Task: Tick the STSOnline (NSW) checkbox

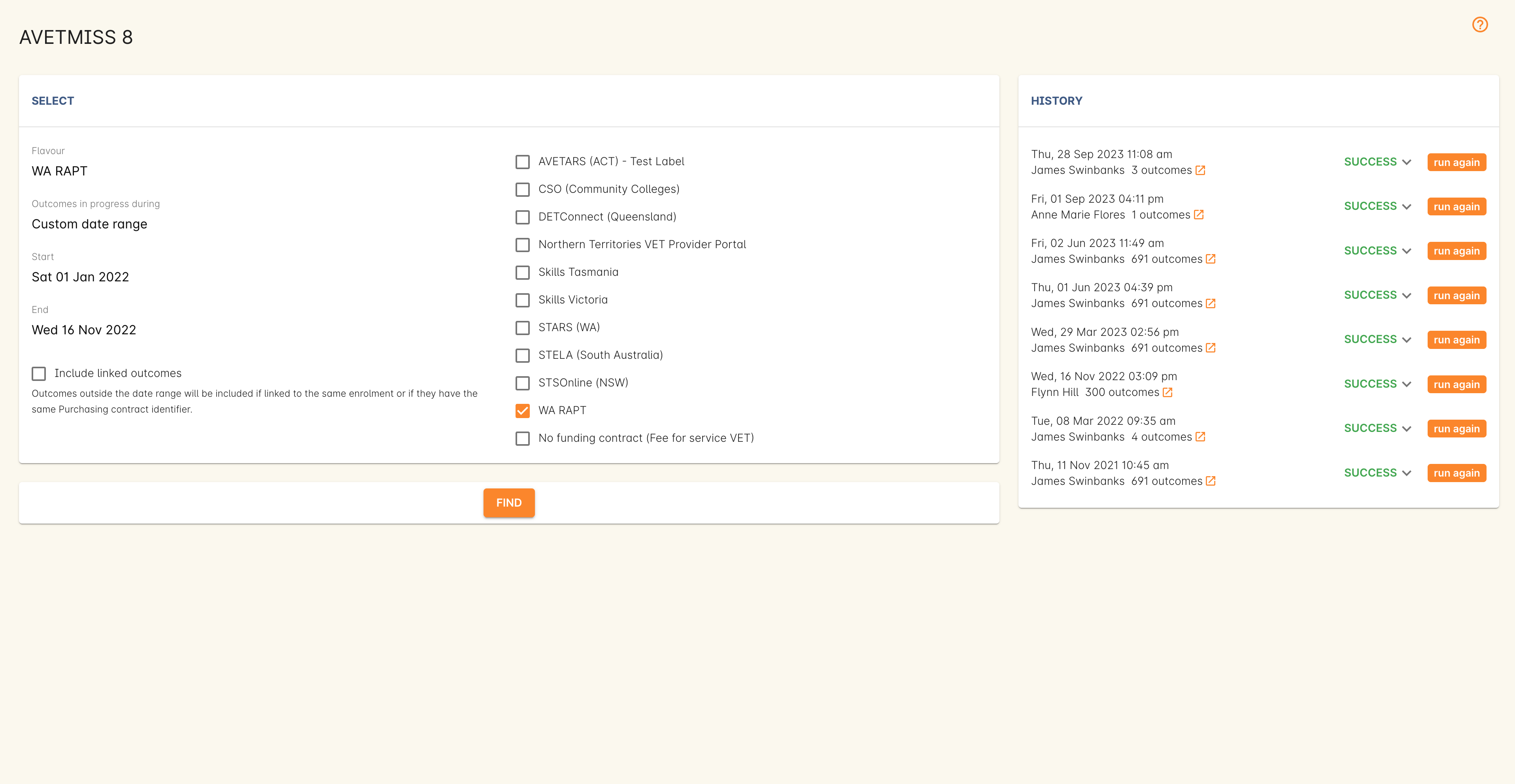Action: tap(522, 383)
